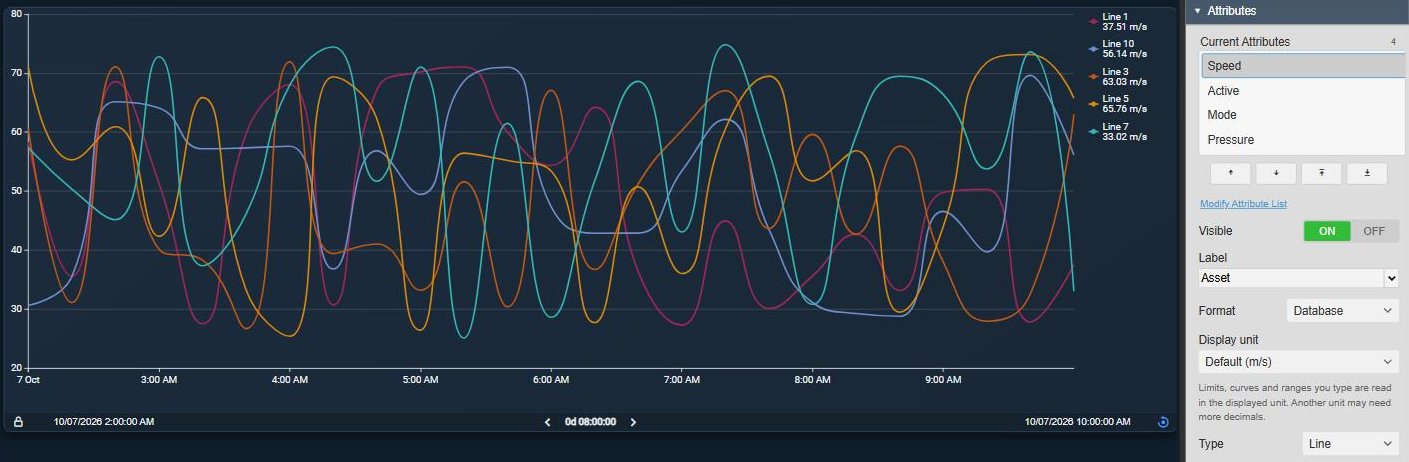Screen dimensions: 1409x462
Task: Click the refresh icon beside end time
Action: 1163,422
